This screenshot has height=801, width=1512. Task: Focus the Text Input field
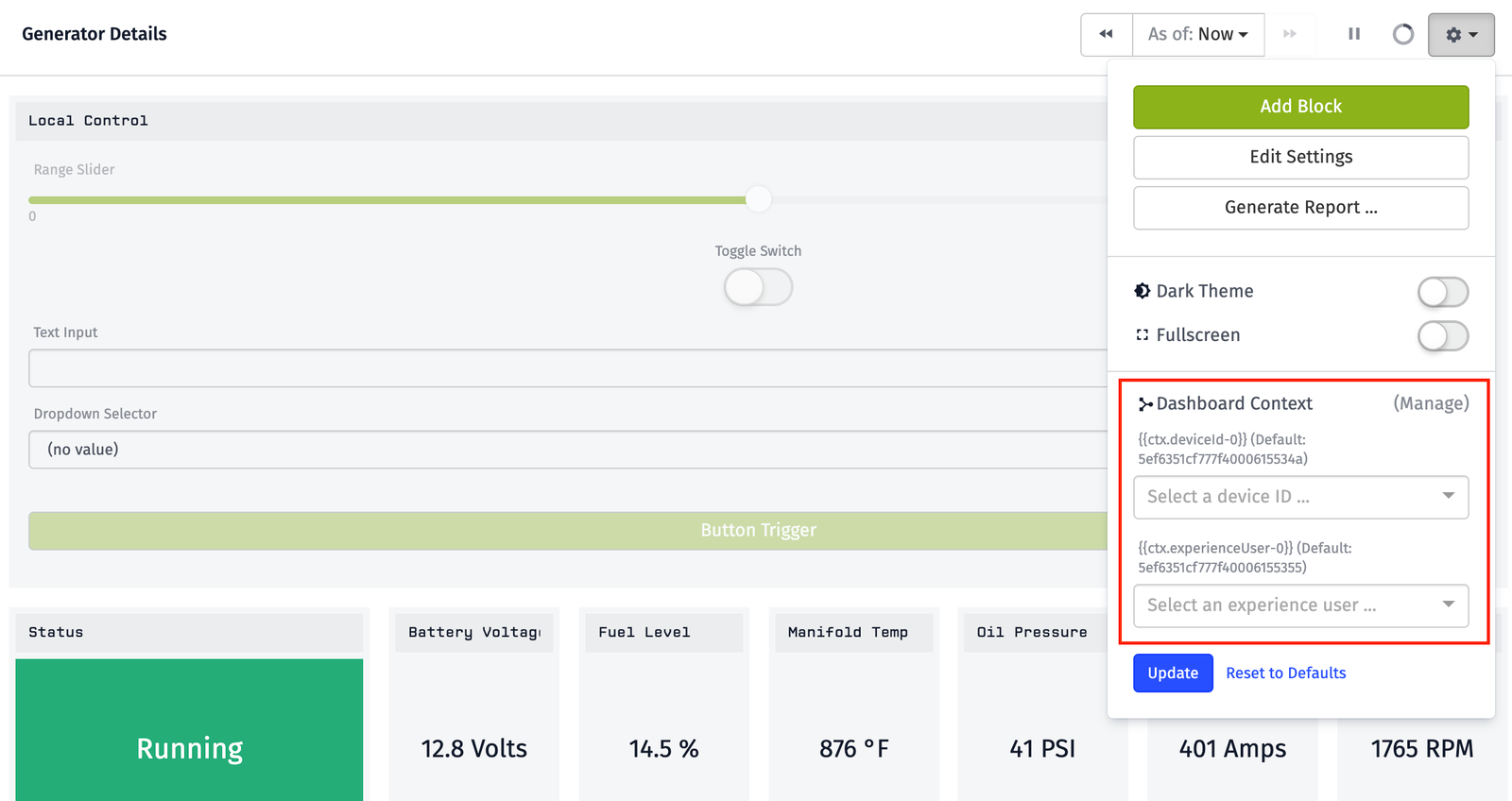568,368
